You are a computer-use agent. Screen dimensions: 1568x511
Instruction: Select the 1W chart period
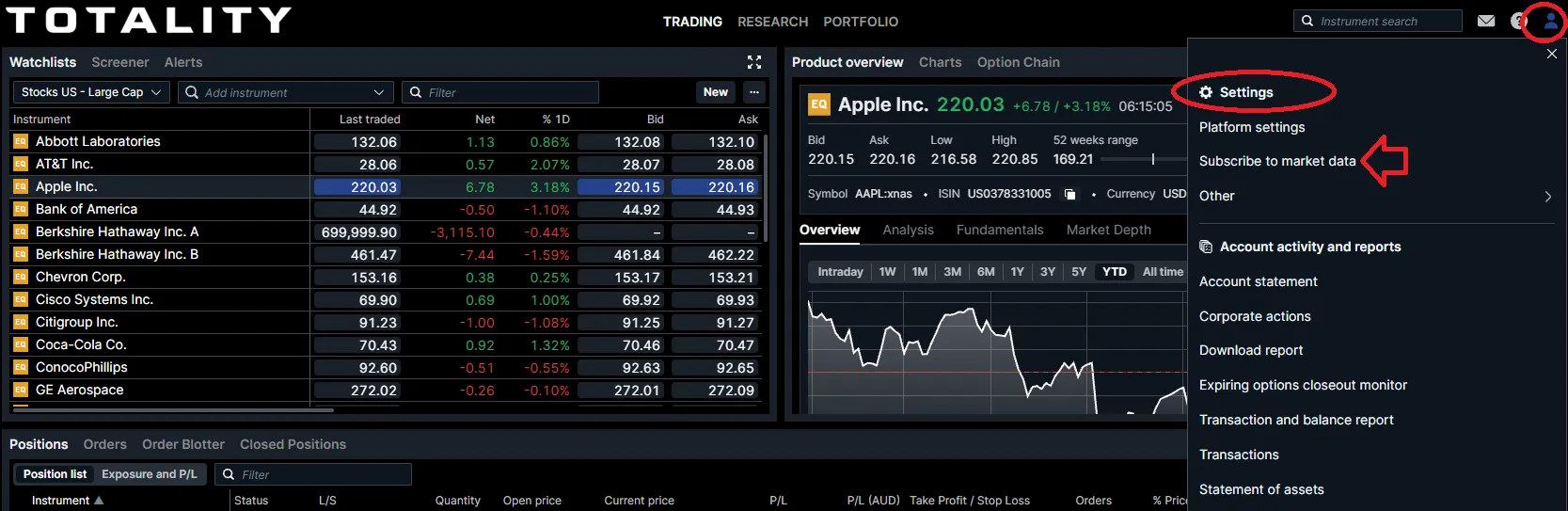(x=887, y=272)
